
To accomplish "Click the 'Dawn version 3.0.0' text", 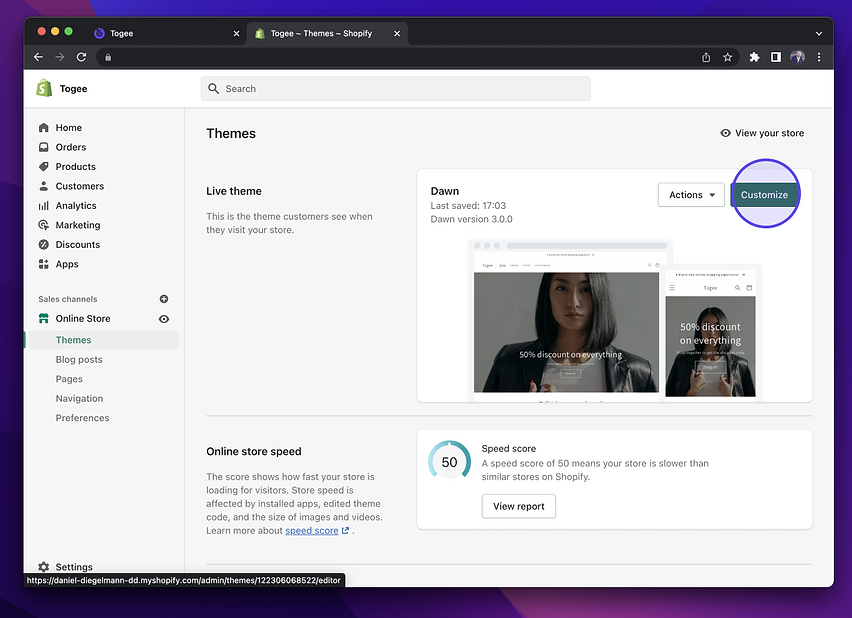I will [x=471, y=219].
